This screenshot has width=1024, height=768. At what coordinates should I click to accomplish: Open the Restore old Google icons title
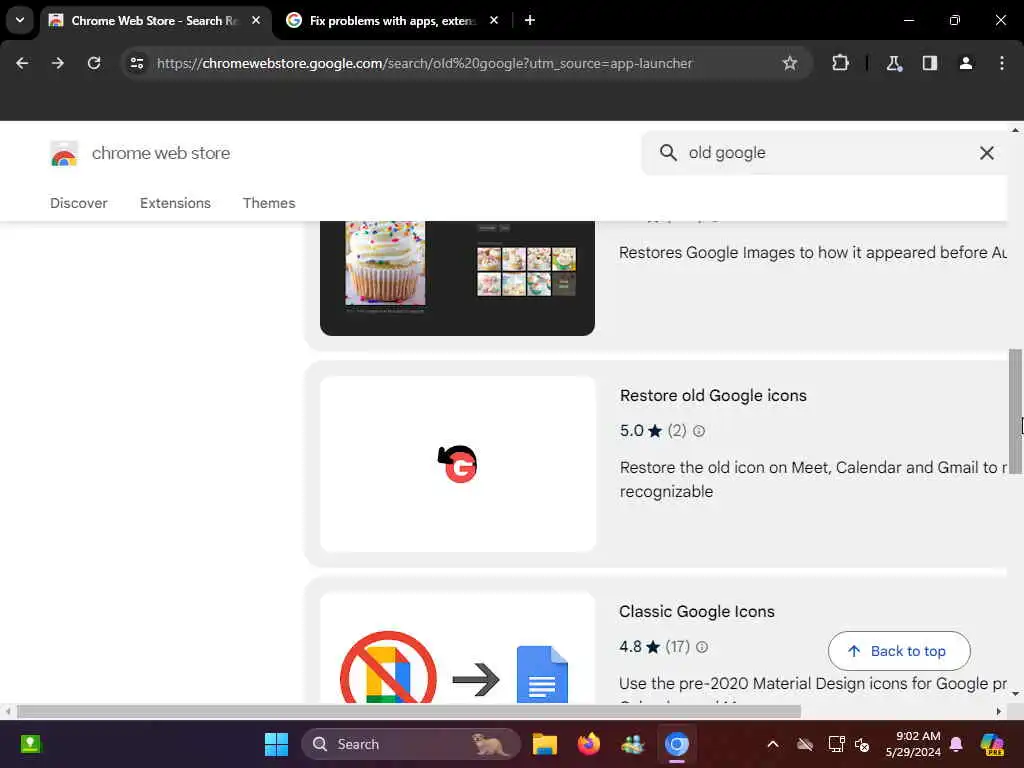[x=713, y=396]
